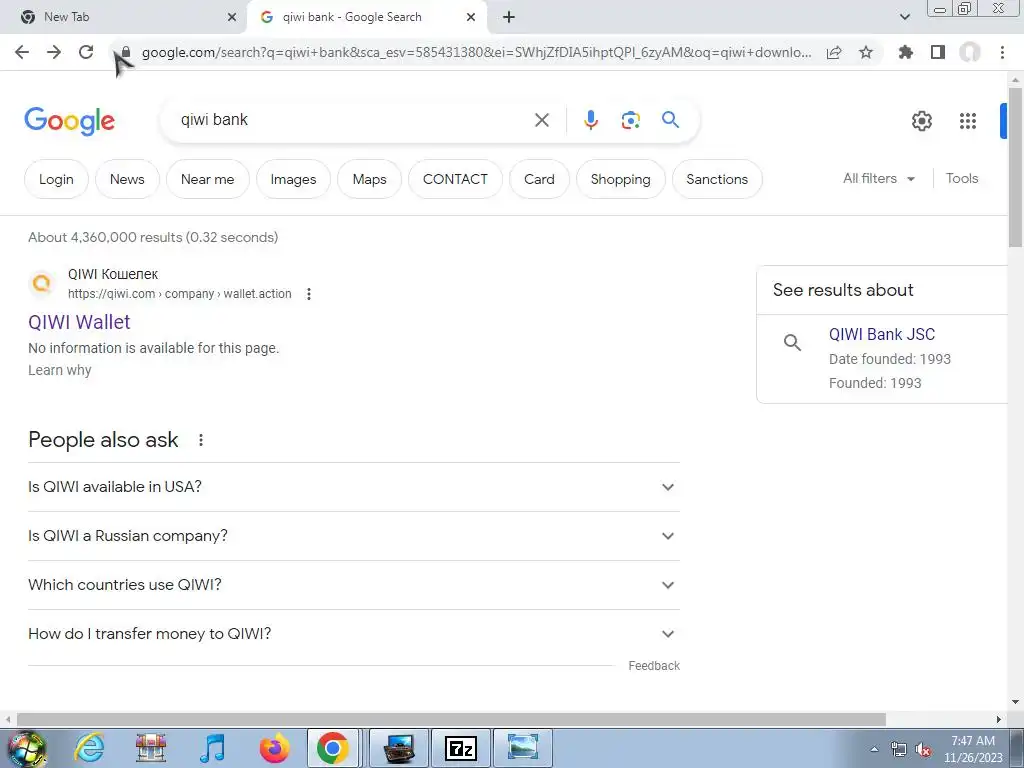The width and height of the screenshot is (1024, 768).
Task: Reload the page with the refresh icon
Action: point(86,52)
